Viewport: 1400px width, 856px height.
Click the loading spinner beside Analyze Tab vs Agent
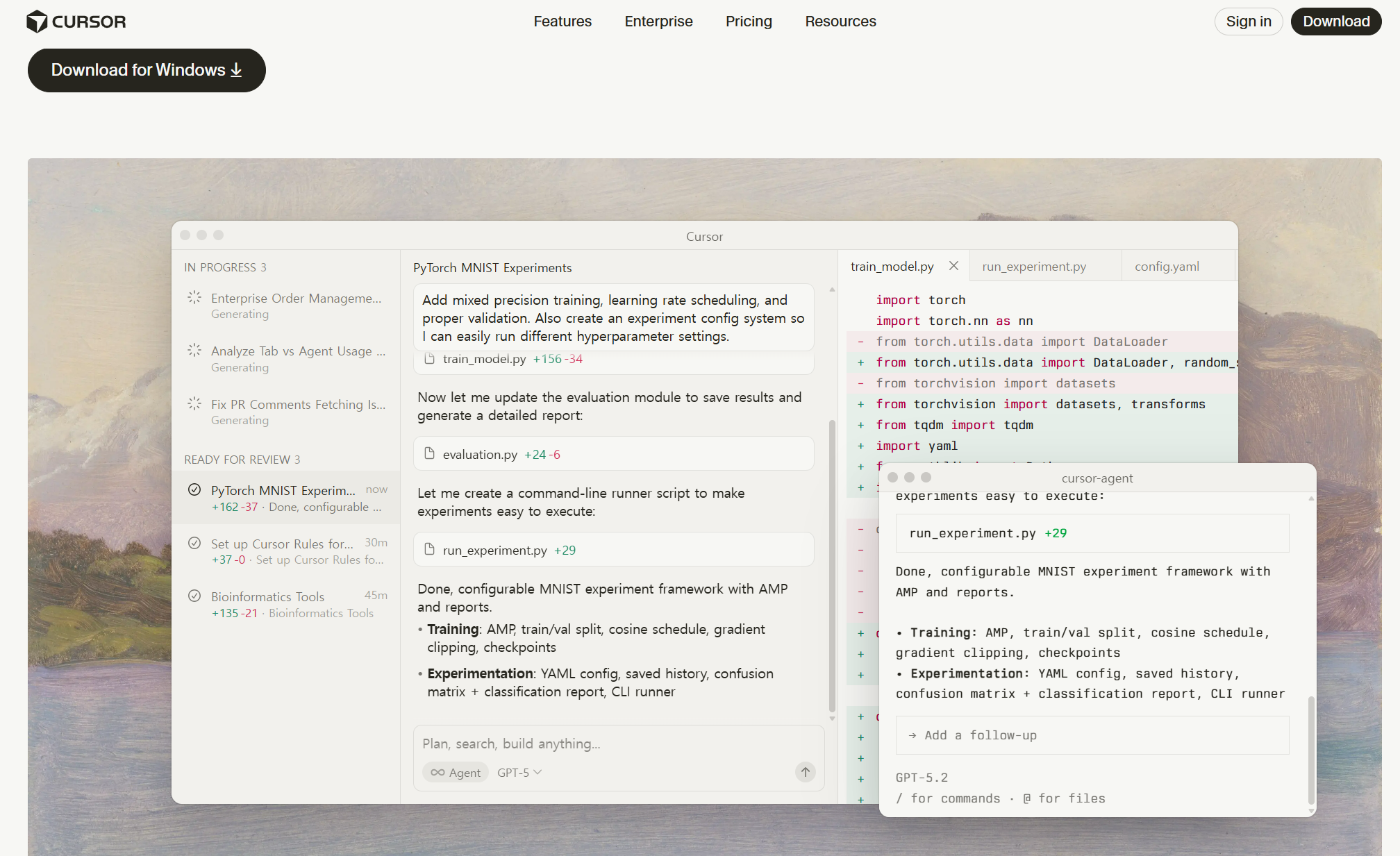click(194, 350)
